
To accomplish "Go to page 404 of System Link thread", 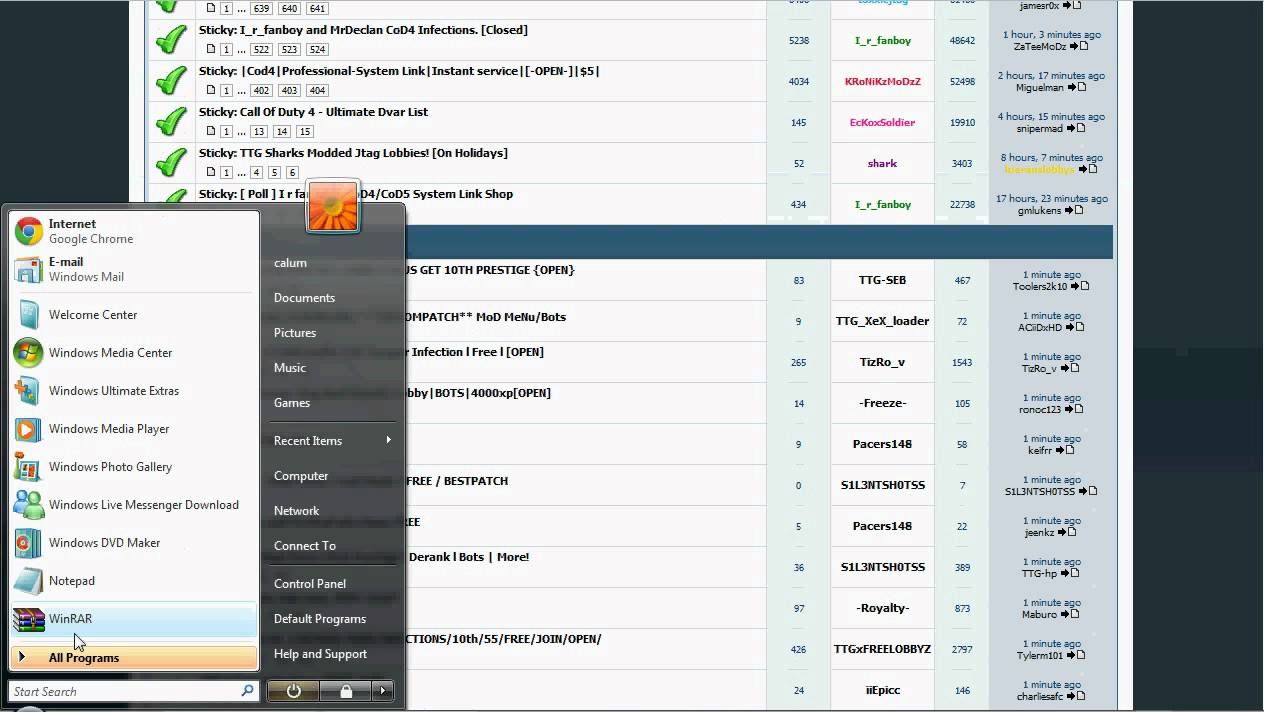I will (317, 90).
